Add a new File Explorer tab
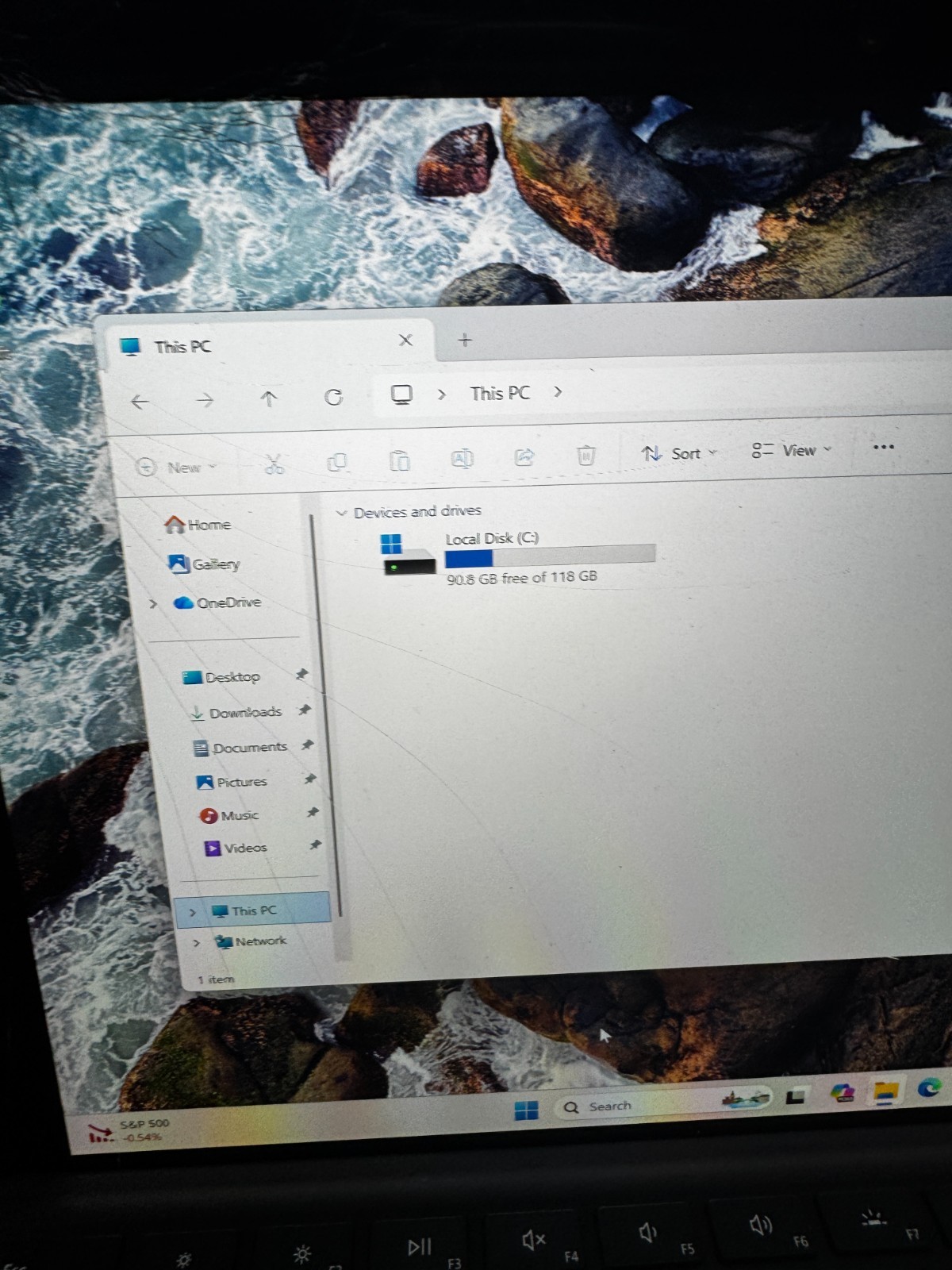This screenshot has width=952, height=1270. [465, 340]
